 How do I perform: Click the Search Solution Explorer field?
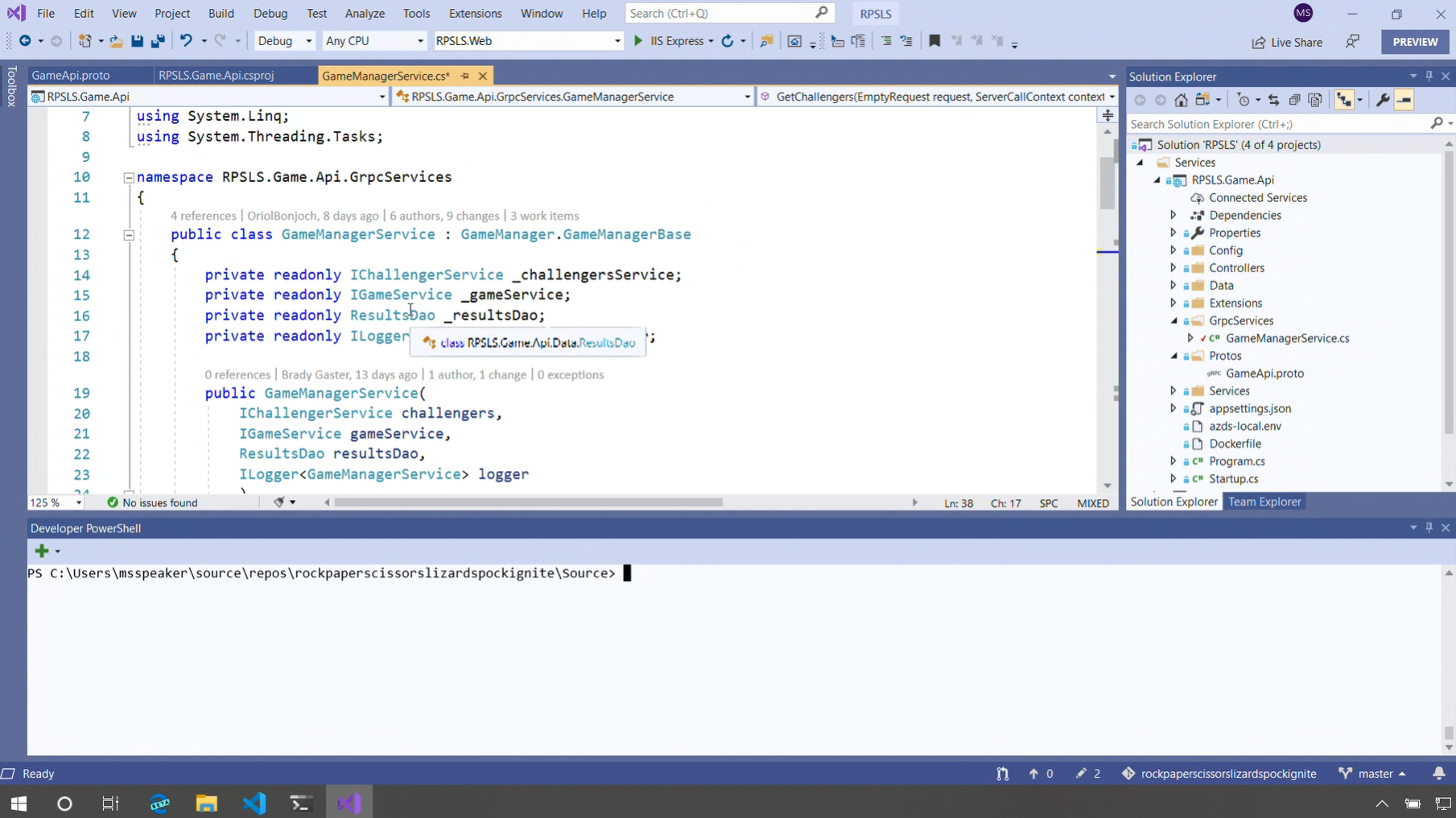(1278, 124)
